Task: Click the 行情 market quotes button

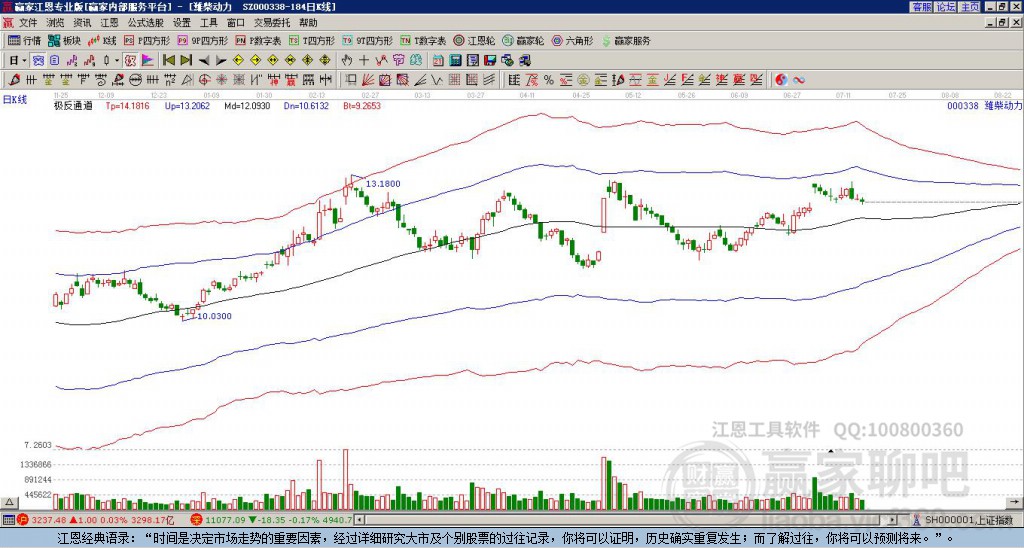Action: coord(24,40)
